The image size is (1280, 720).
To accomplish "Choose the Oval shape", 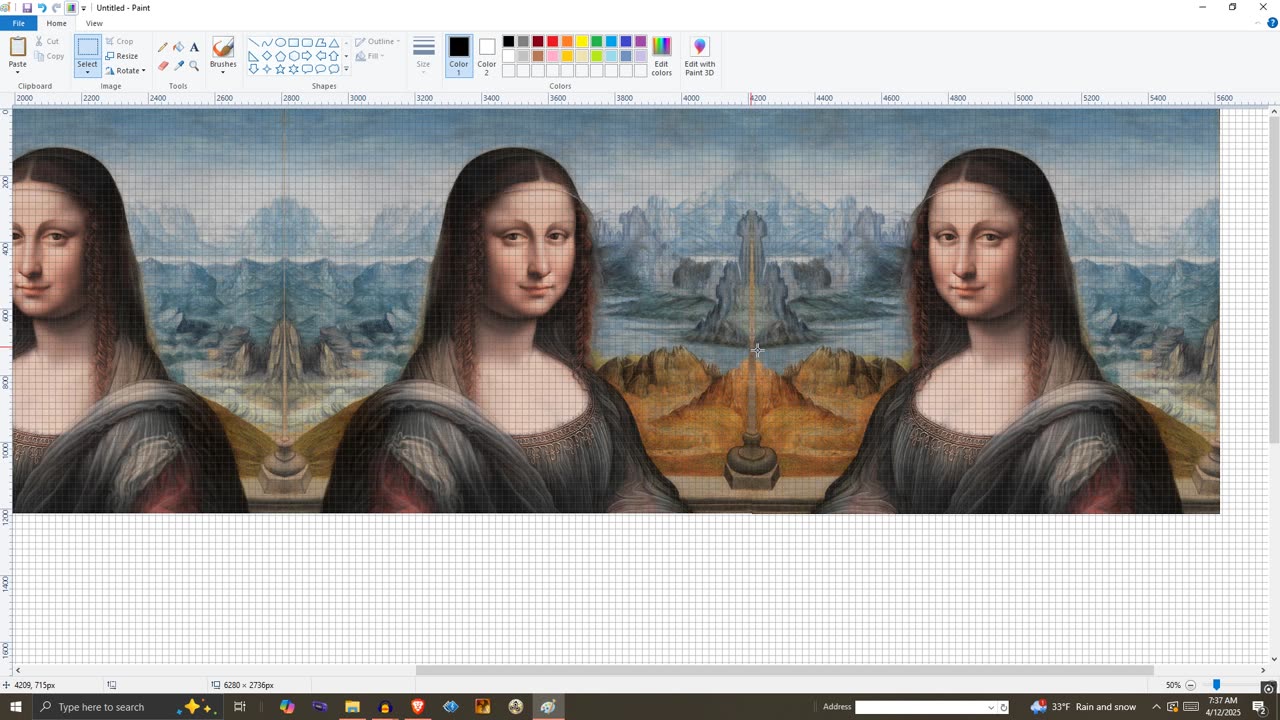I will click(x=280, y=42).
